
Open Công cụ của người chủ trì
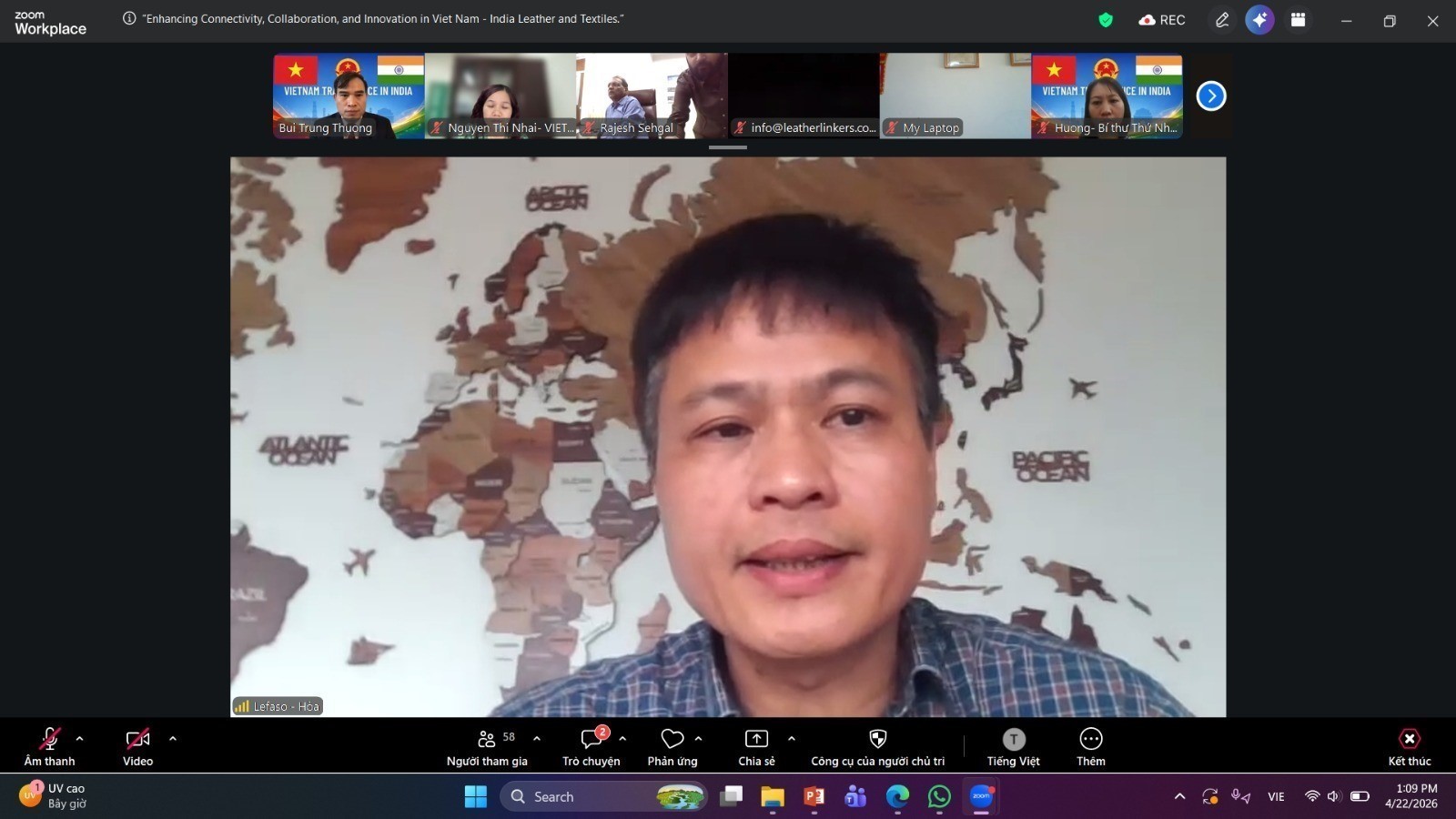pyautogui.click(x=877, y=740)
